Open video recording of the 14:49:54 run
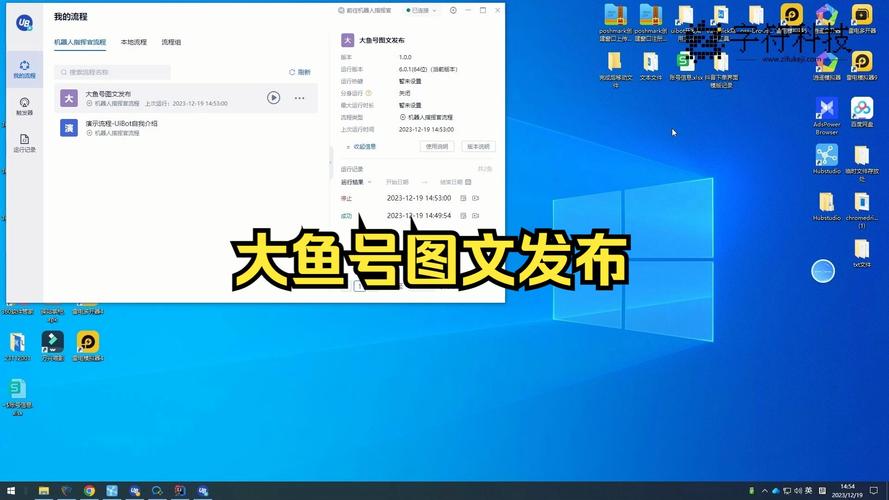Image resolution: width=889 pixels, height=500 pixels. pyautogui.click(x=476, y=215)
